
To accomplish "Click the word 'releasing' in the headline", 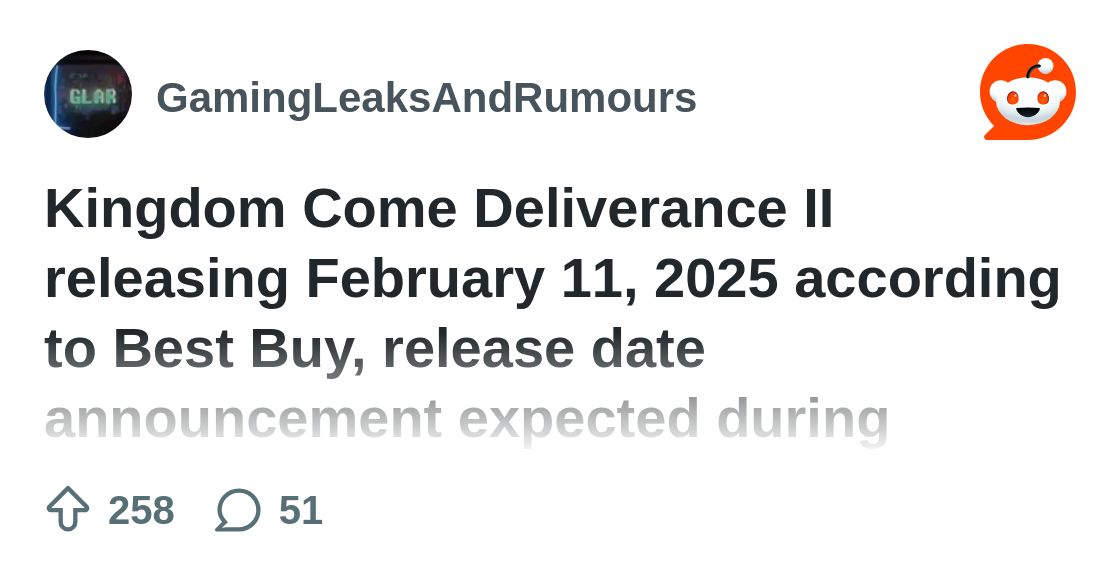I will coord(167,280).
